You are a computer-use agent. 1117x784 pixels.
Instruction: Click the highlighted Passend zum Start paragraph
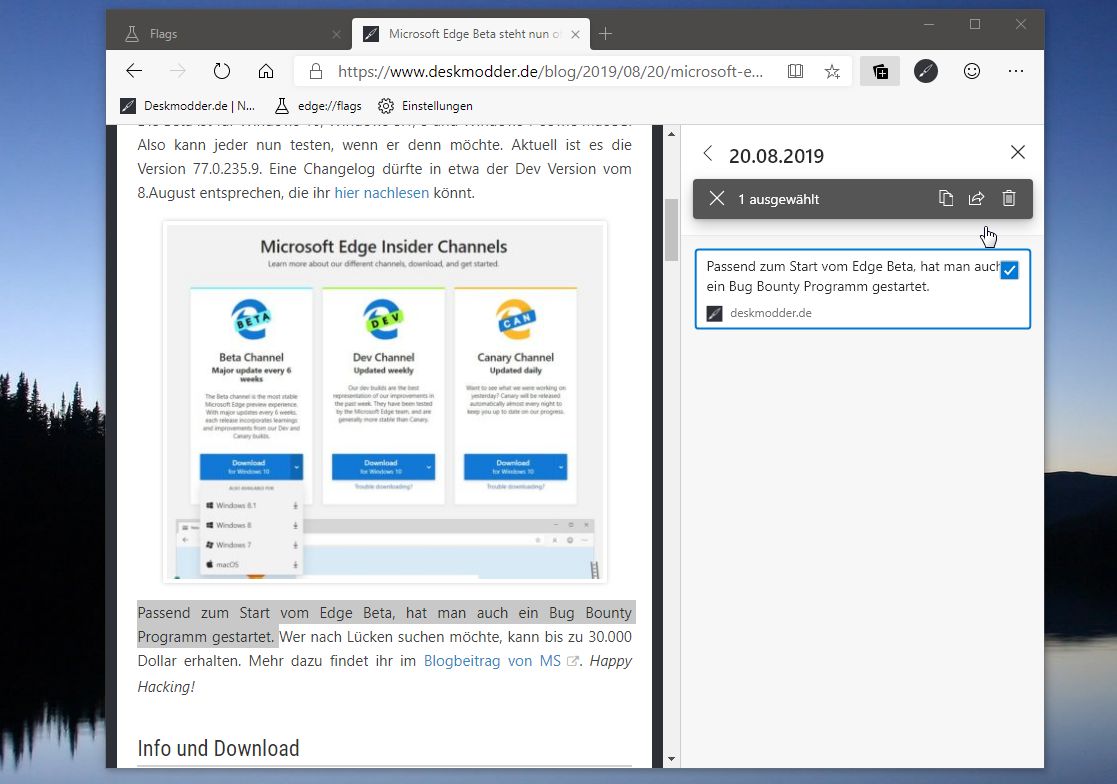(385, 624)
